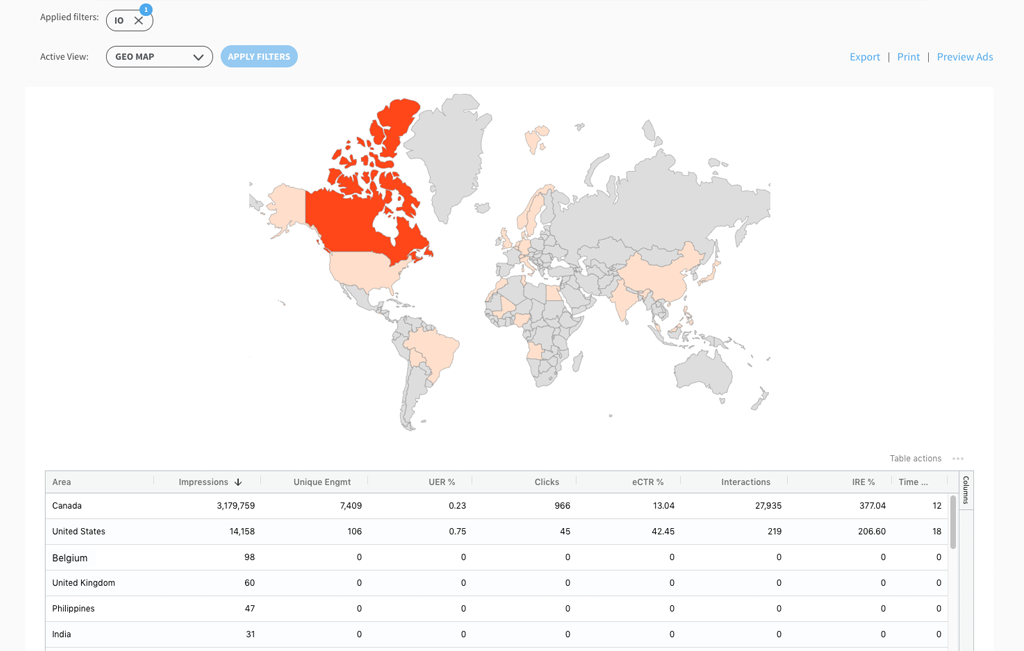This screenshot has height=651, width=1024.
Task: Sort table by IRE % column
Action: click(x=863, y=482)
